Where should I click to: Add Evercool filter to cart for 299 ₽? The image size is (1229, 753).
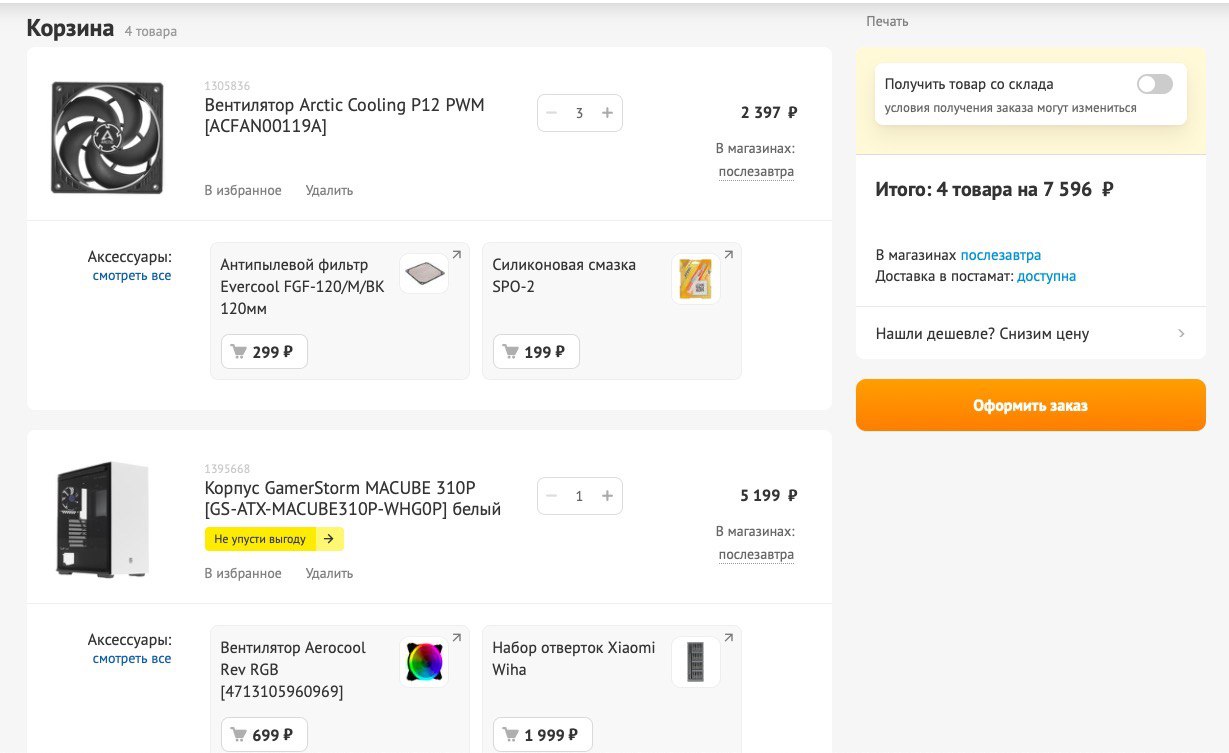point(264,352)
